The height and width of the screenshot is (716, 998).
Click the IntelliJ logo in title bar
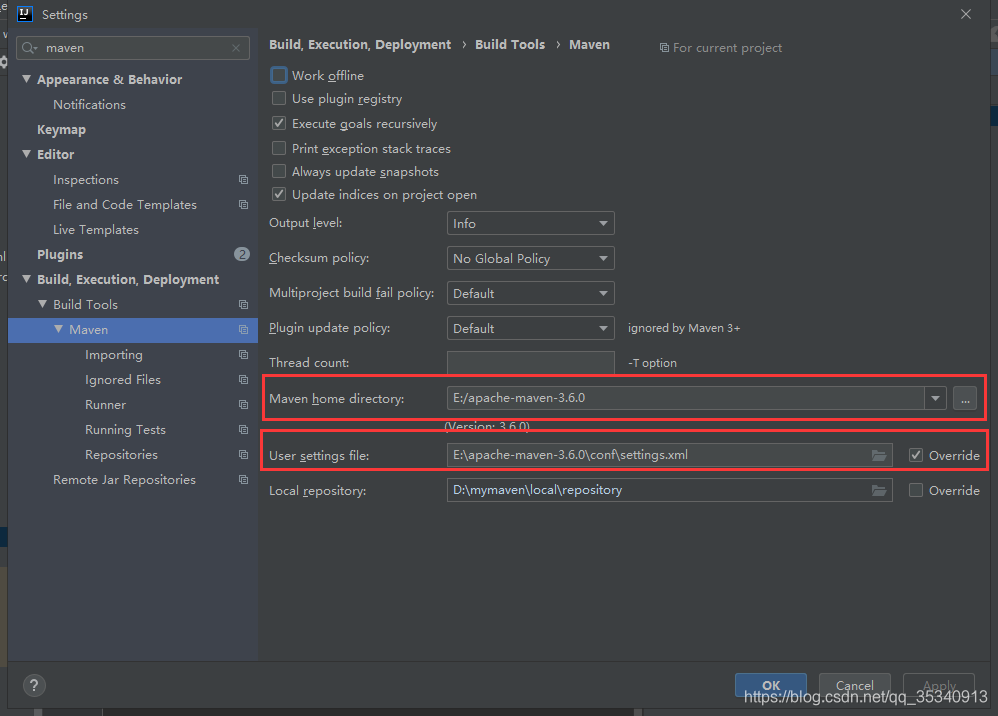(x=24, y=13)
